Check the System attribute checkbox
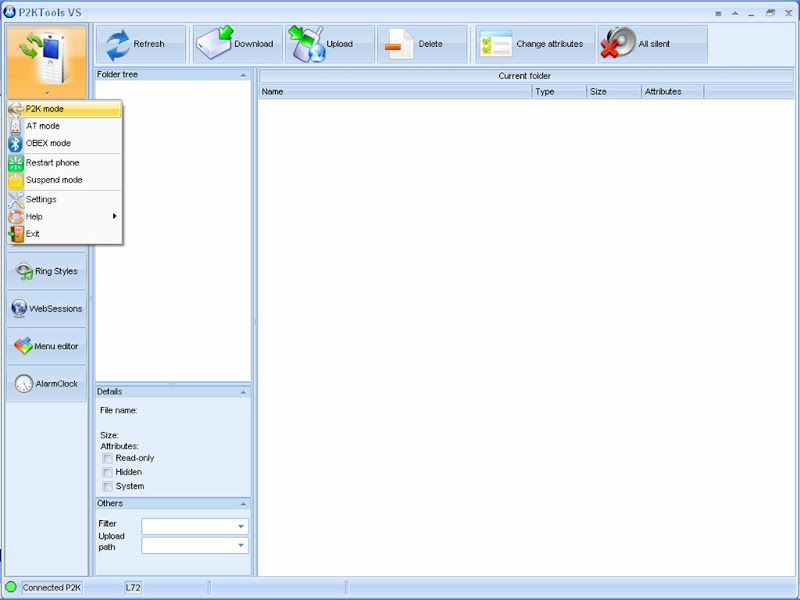Screen dimensions: 800x600 click(x=107, y=486)
